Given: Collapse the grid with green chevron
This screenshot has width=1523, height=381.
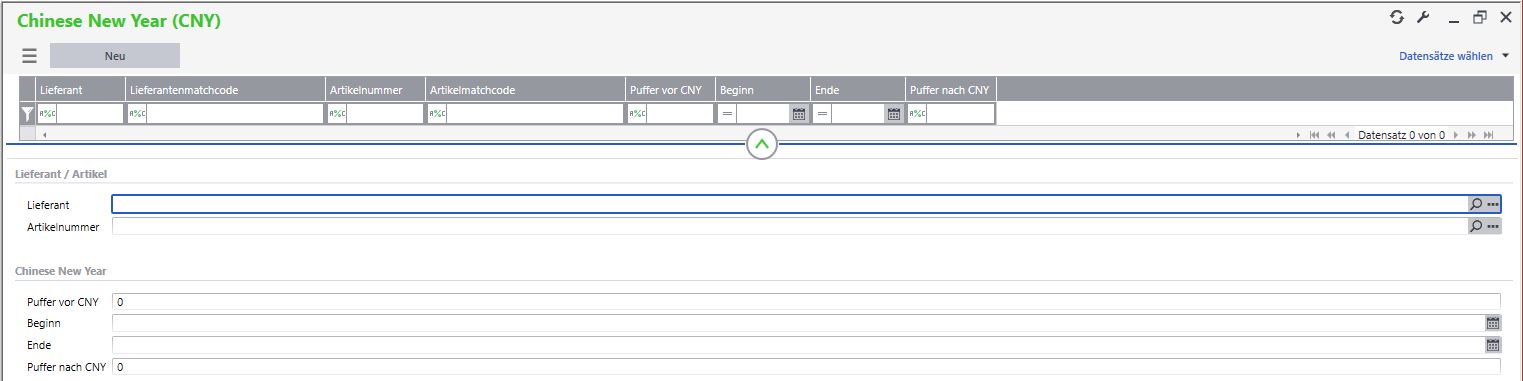Looking at the screenshot, I should [x=762, y=145].
